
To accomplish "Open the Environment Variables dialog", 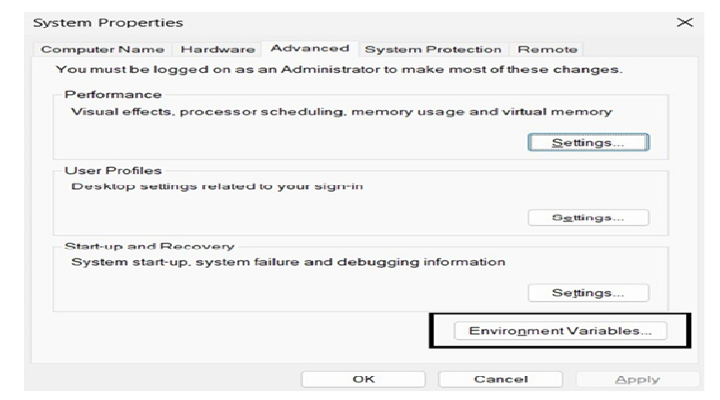I will [x=560, y=330].
